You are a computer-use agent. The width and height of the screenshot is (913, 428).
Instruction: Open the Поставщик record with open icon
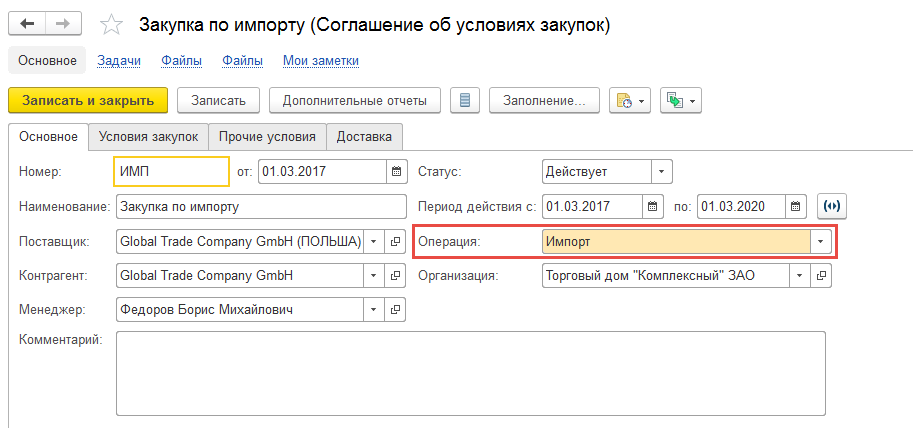pos(395,241)
